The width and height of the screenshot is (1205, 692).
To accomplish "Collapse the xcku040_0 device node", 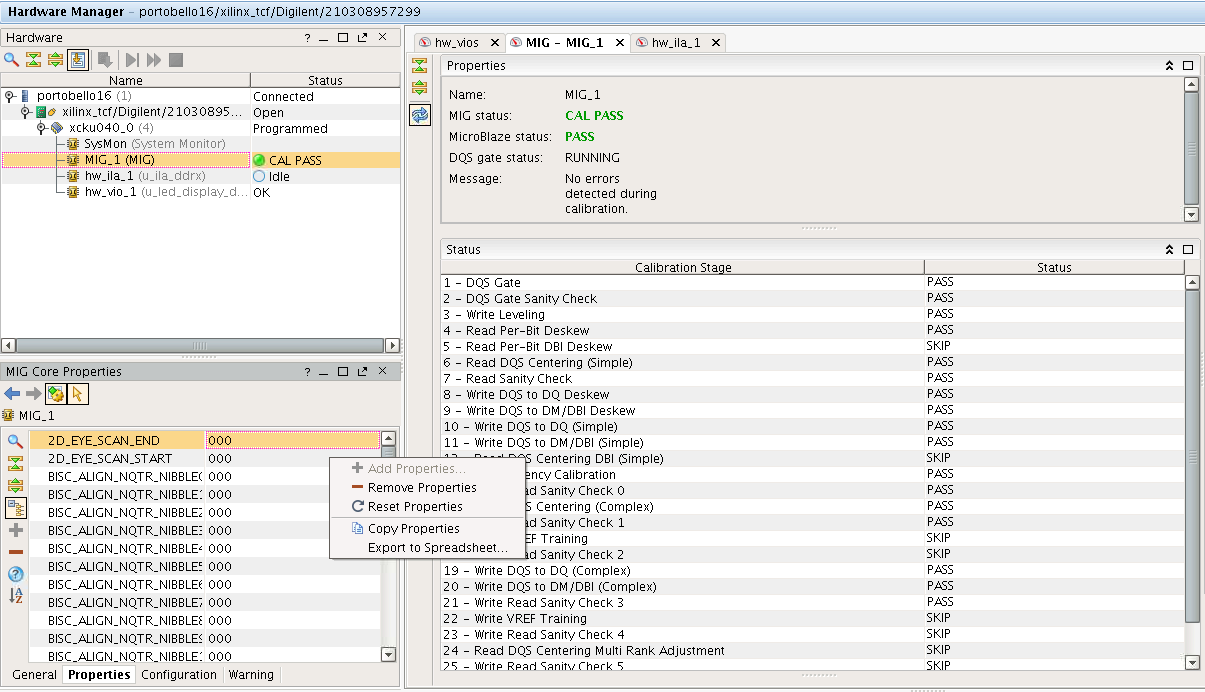I will click(42, 129).
